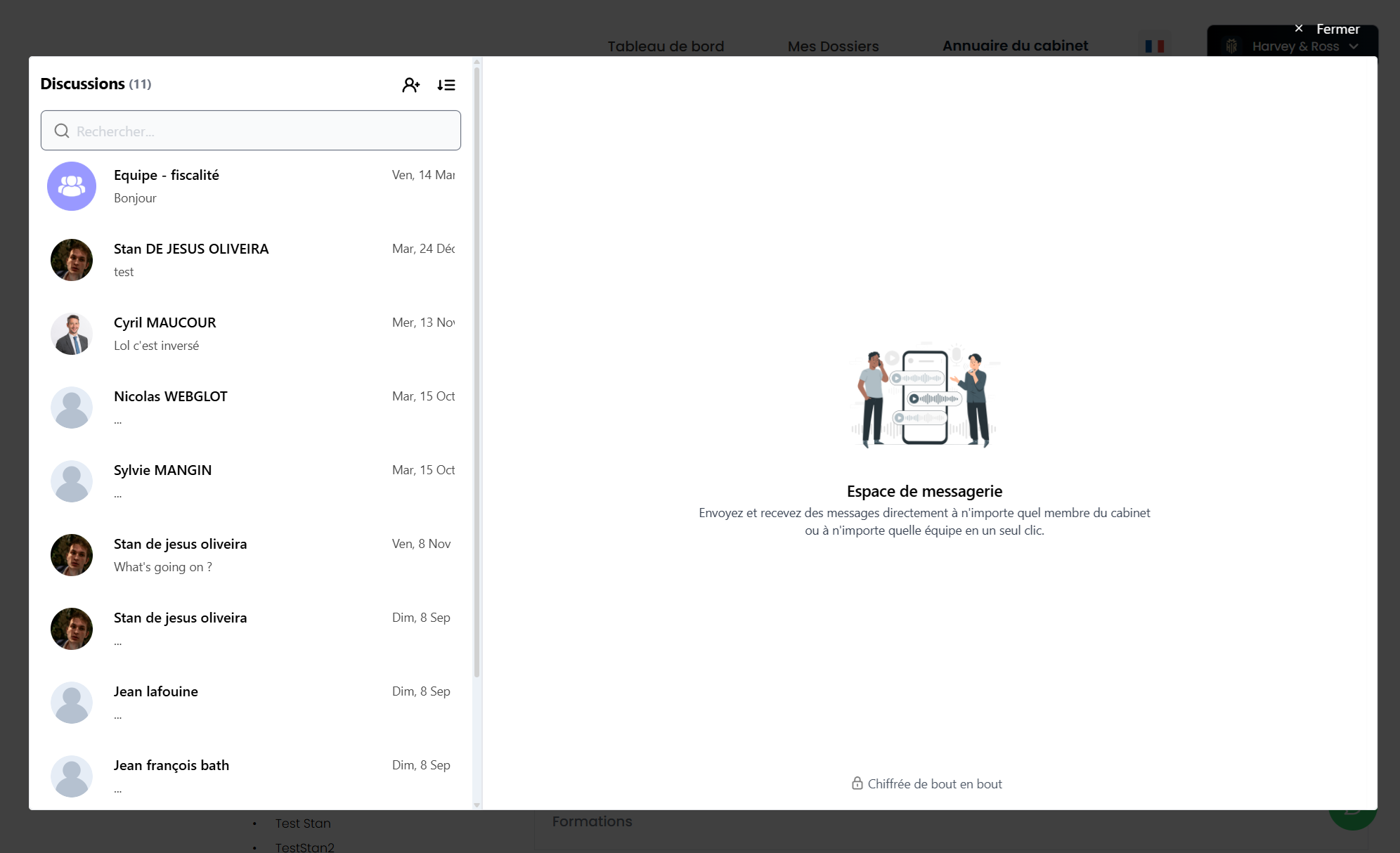
Task: Open the sort discussions list icon
Action: [x=446, y=85]
